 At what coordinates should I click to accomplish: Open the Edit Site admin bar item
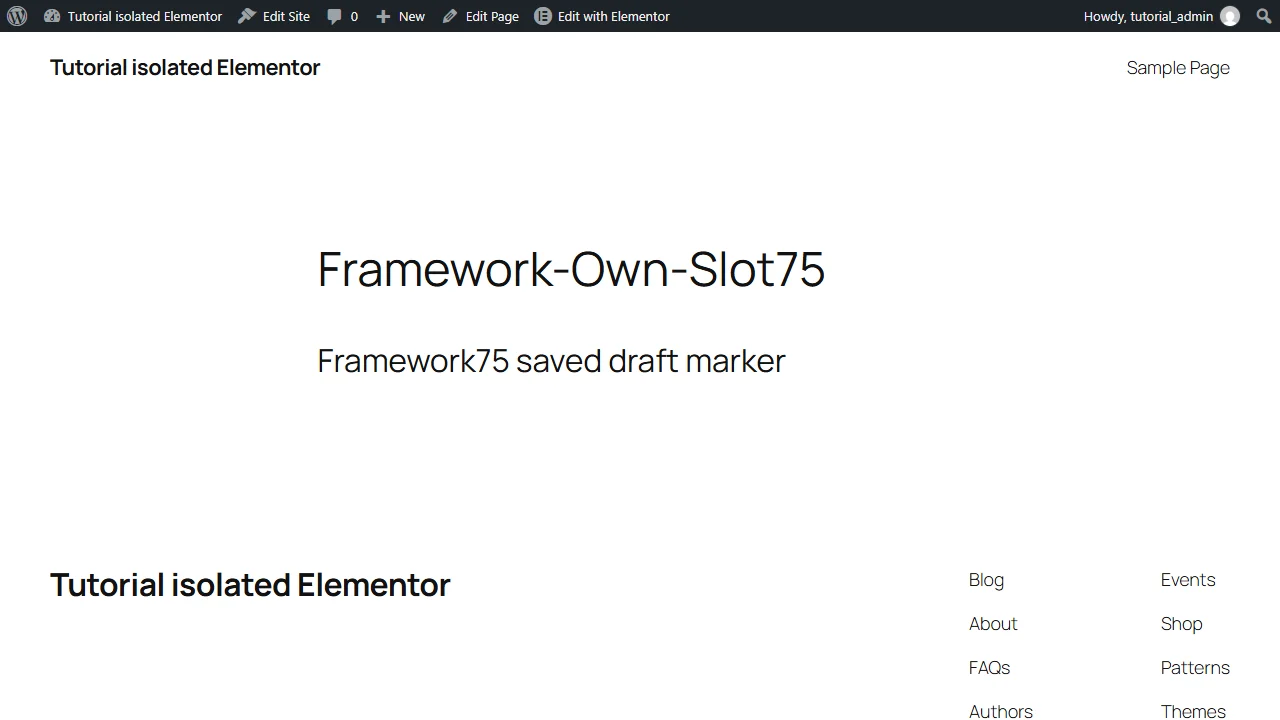274,16
